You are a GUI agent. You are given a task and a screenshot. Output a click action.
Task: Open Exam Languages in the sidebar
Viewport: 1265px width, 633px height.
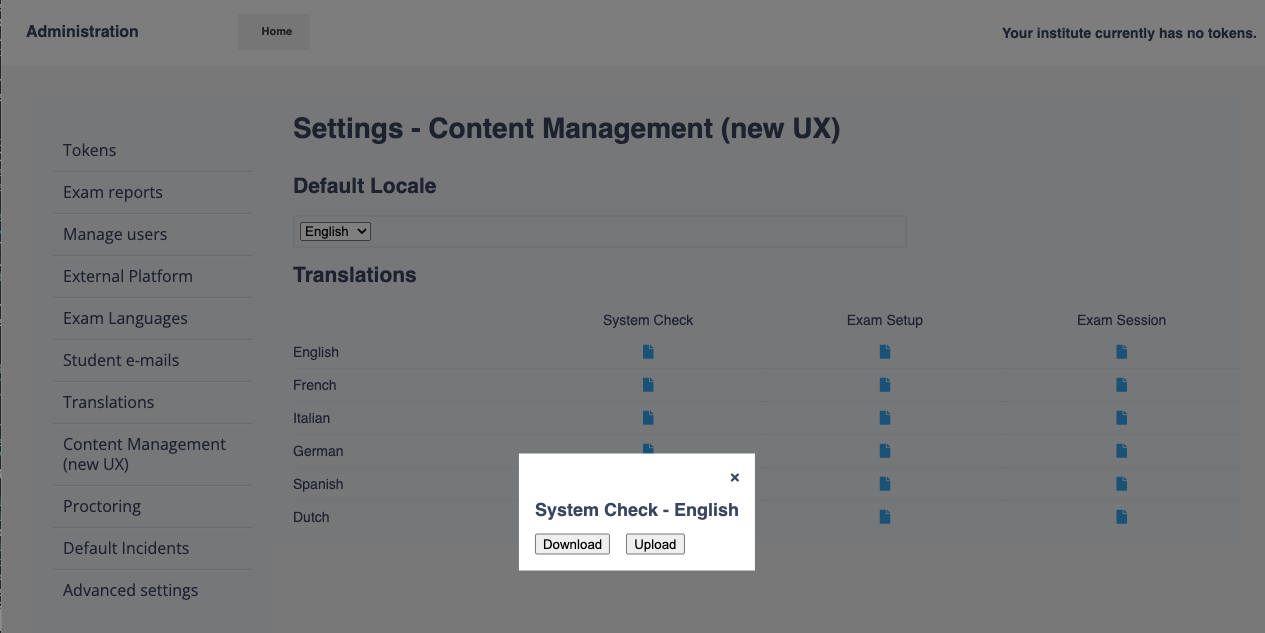(x=125, y=318)
